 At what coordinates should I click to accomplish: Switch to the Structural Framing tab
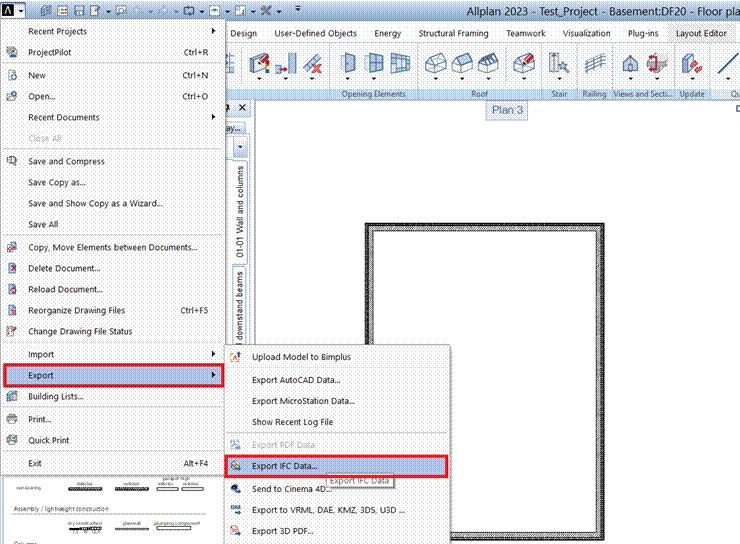[x=453, y=33]
